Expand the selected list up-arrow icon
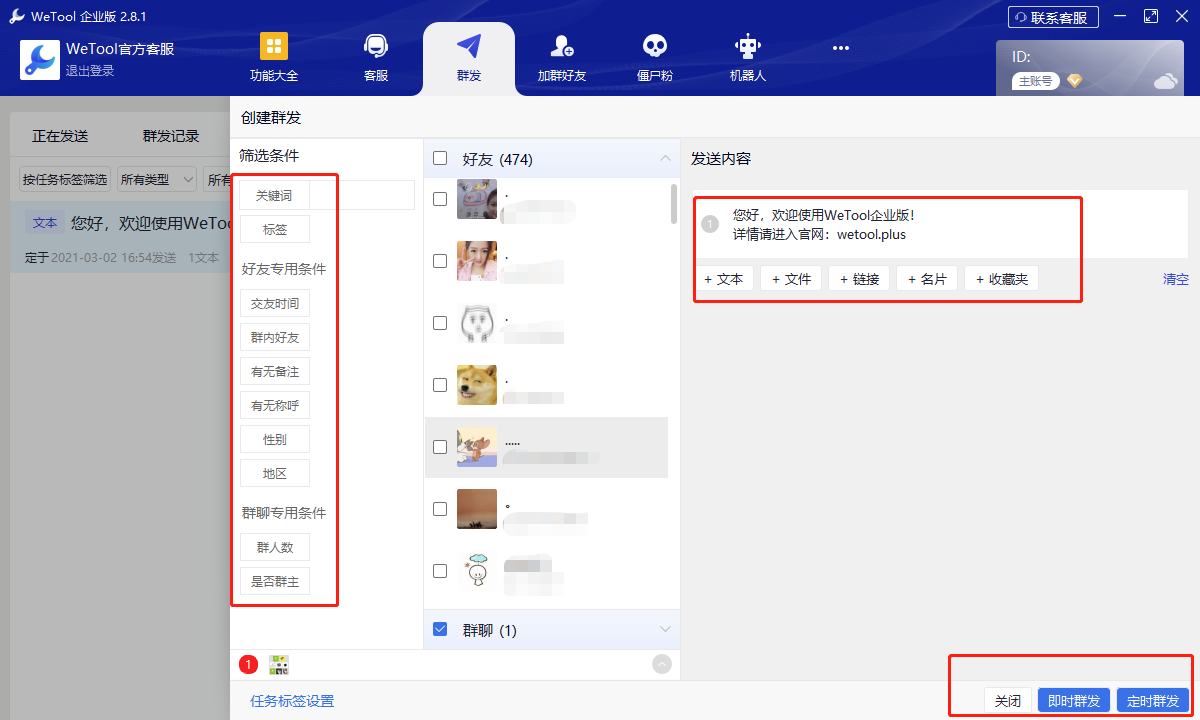 (x=661, y=664)
